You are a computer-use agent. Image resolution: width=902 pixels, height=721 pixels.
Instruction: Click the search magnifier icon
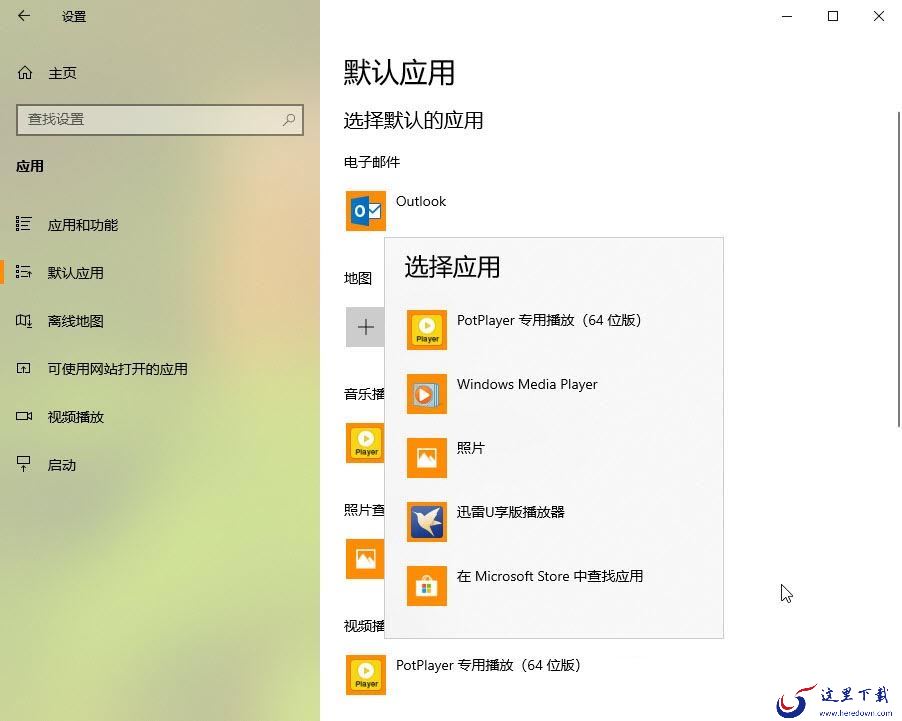[289, 120]
